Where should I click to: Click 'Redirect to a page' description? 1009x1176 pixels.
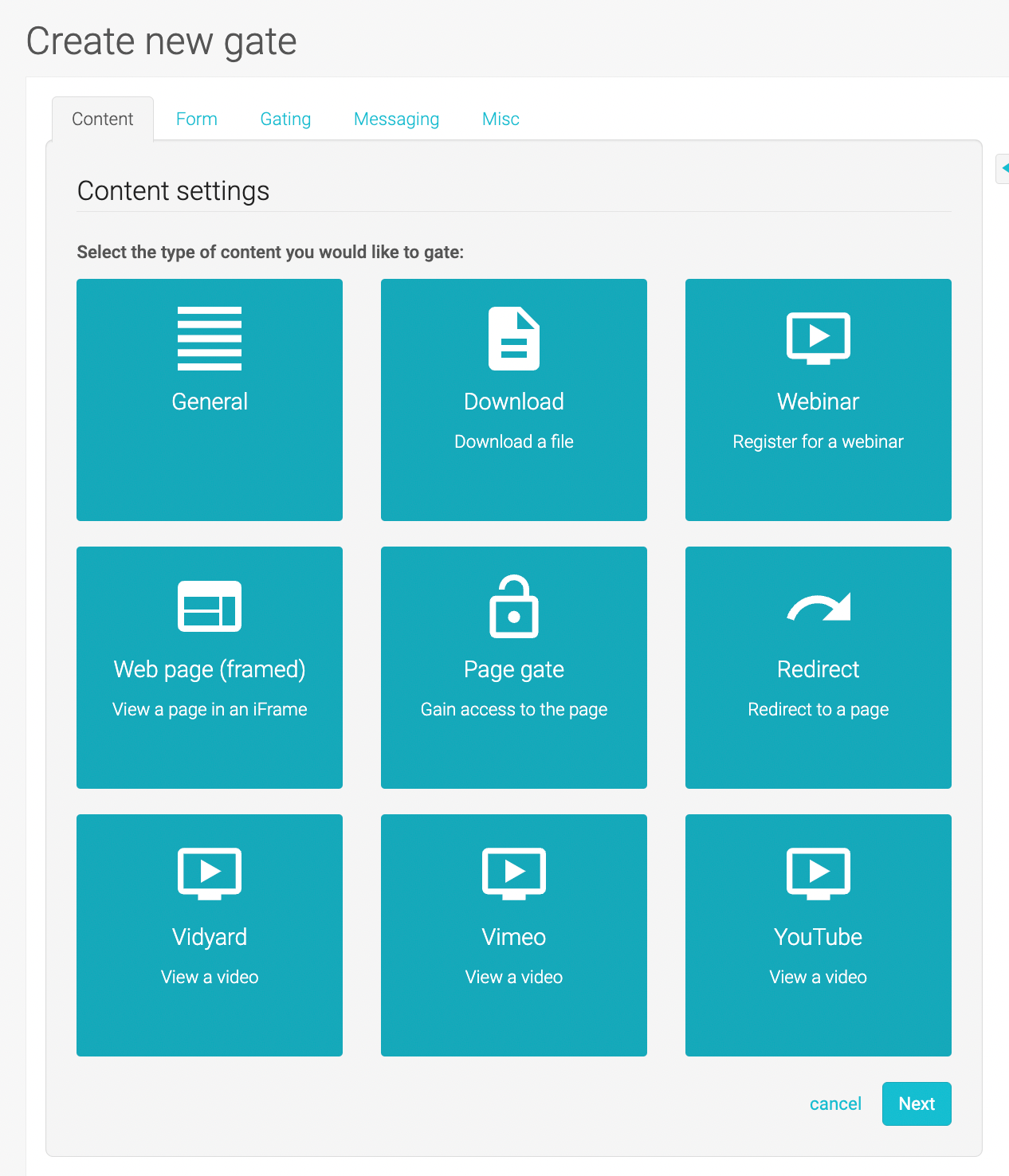click(x=819, y=709)
